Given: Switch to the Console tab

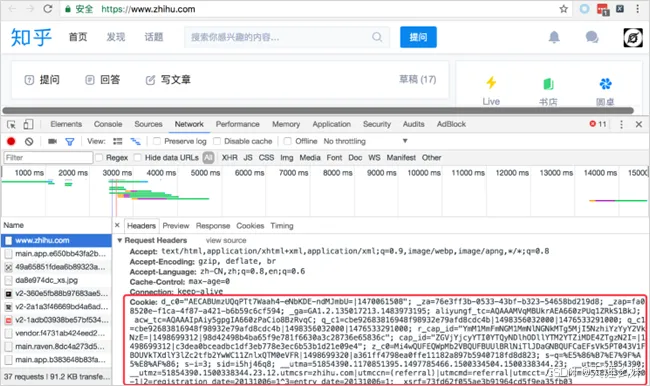Looking at the screenshot, I should 108,124.
